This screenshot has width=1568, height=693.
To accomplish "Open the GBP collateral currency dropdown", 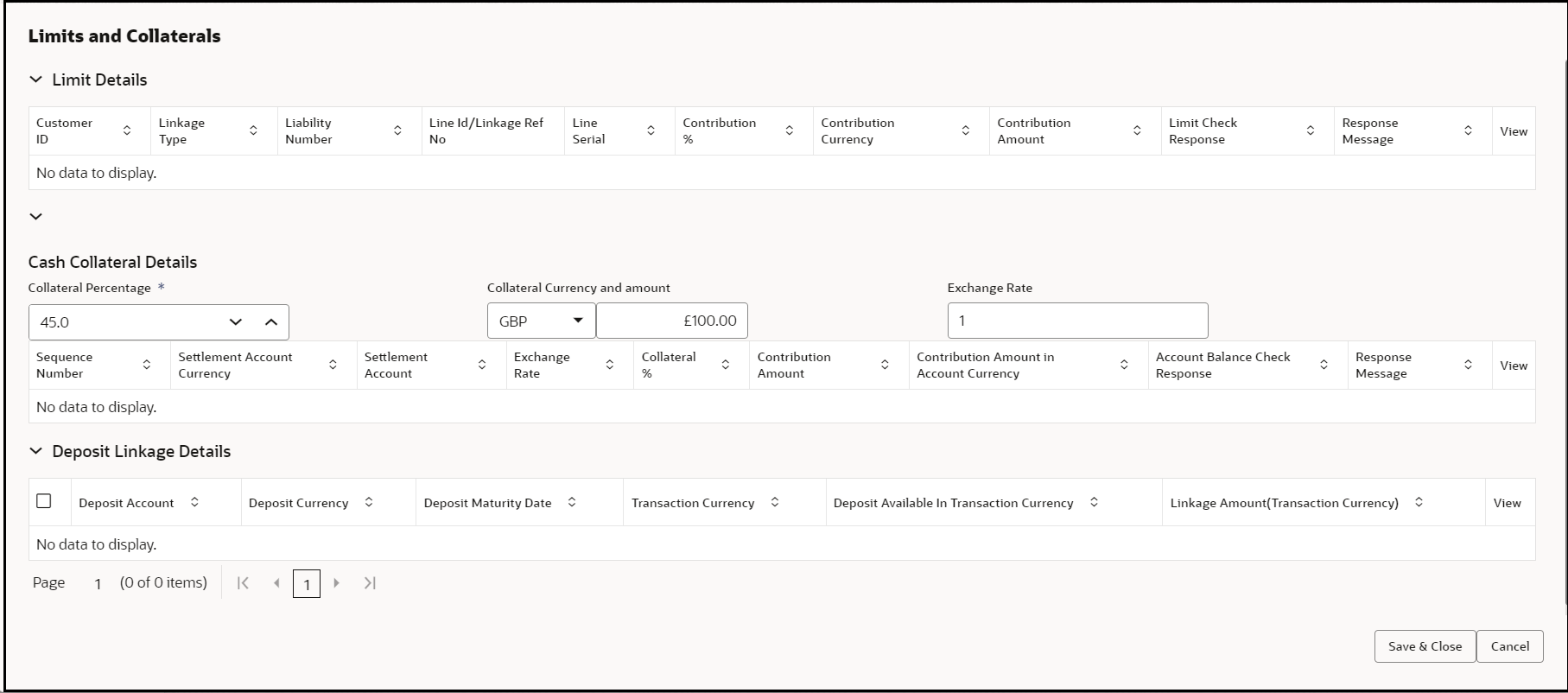I will tap(541, 321).
